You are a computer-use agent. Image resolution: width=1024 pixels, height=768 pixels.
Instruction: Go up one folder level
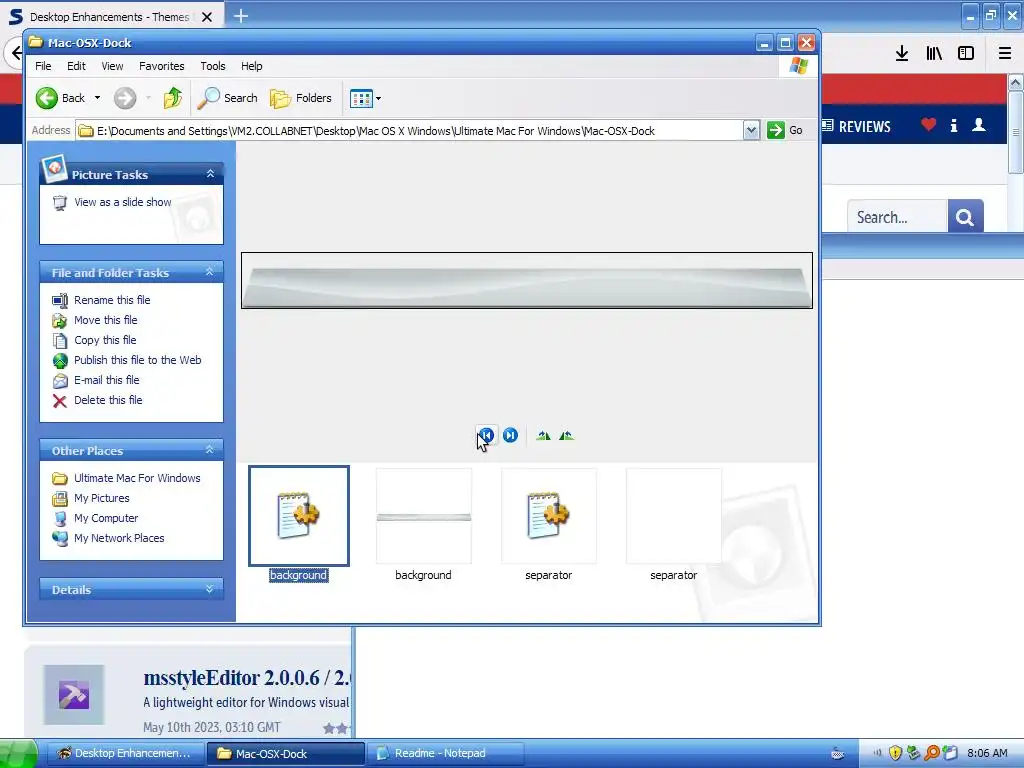[x=173, y=98]
